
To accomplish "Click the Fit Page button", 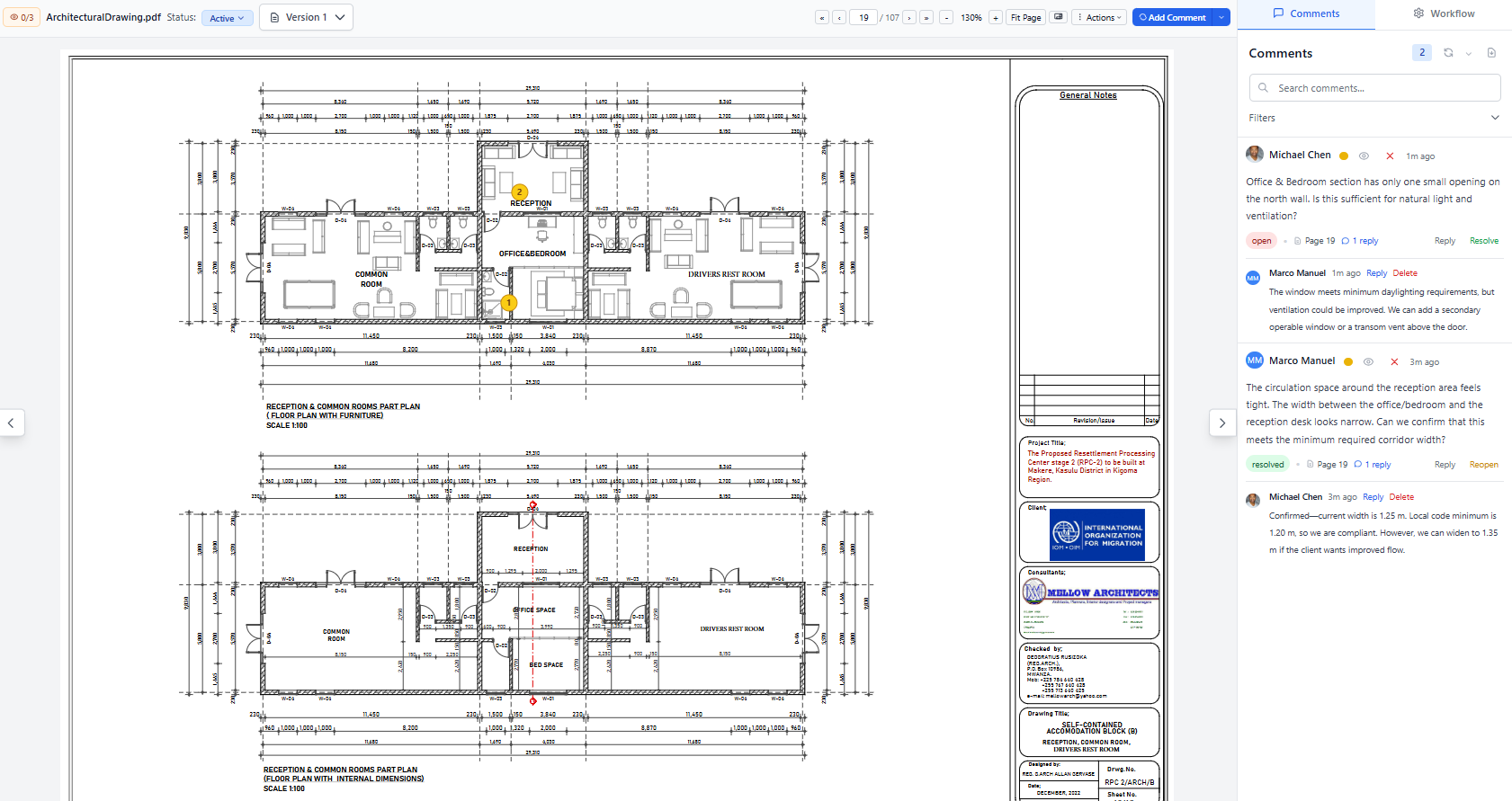I will (x=1025, y=17).
